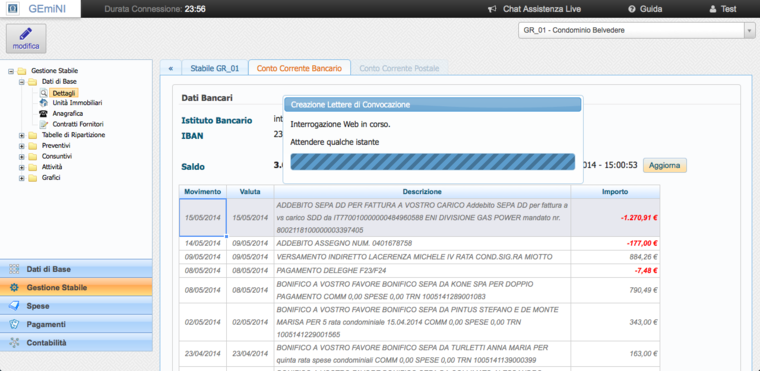Switch to the Stabile GR_01 tab
Screen dimensions: 760x371
pos(215,68)
